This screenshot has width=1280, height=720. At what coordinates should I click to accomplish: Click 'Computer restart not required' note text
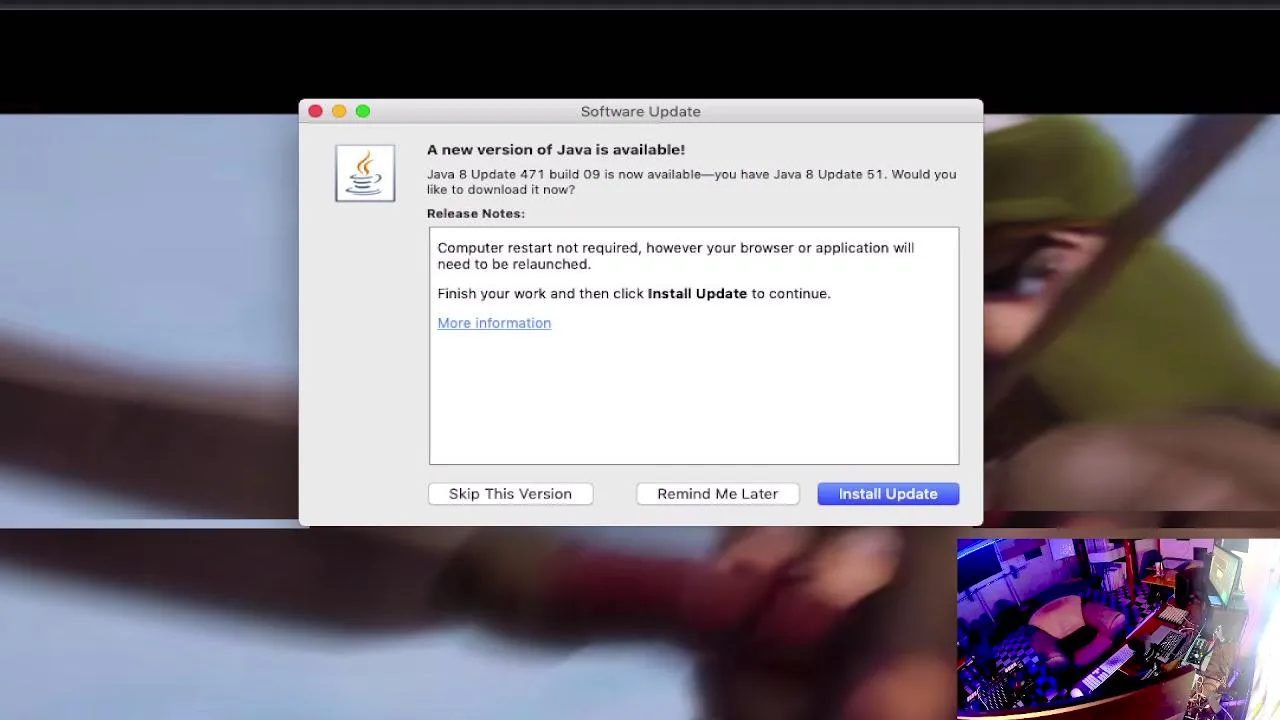point(676,256)
